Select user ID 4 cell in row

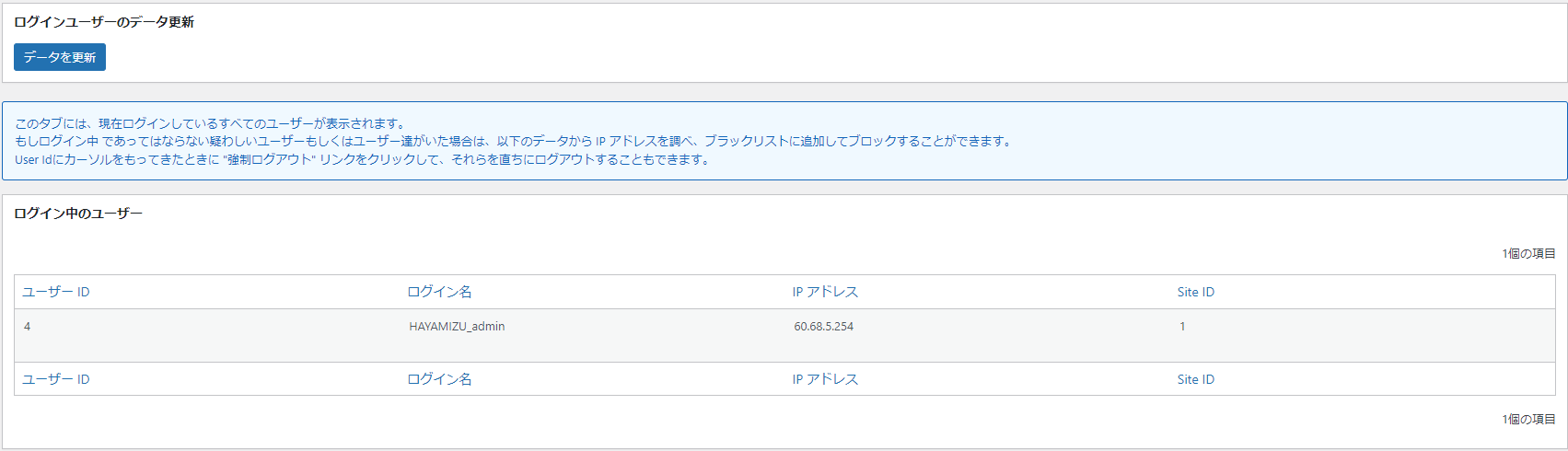click(x=207, y=335)
